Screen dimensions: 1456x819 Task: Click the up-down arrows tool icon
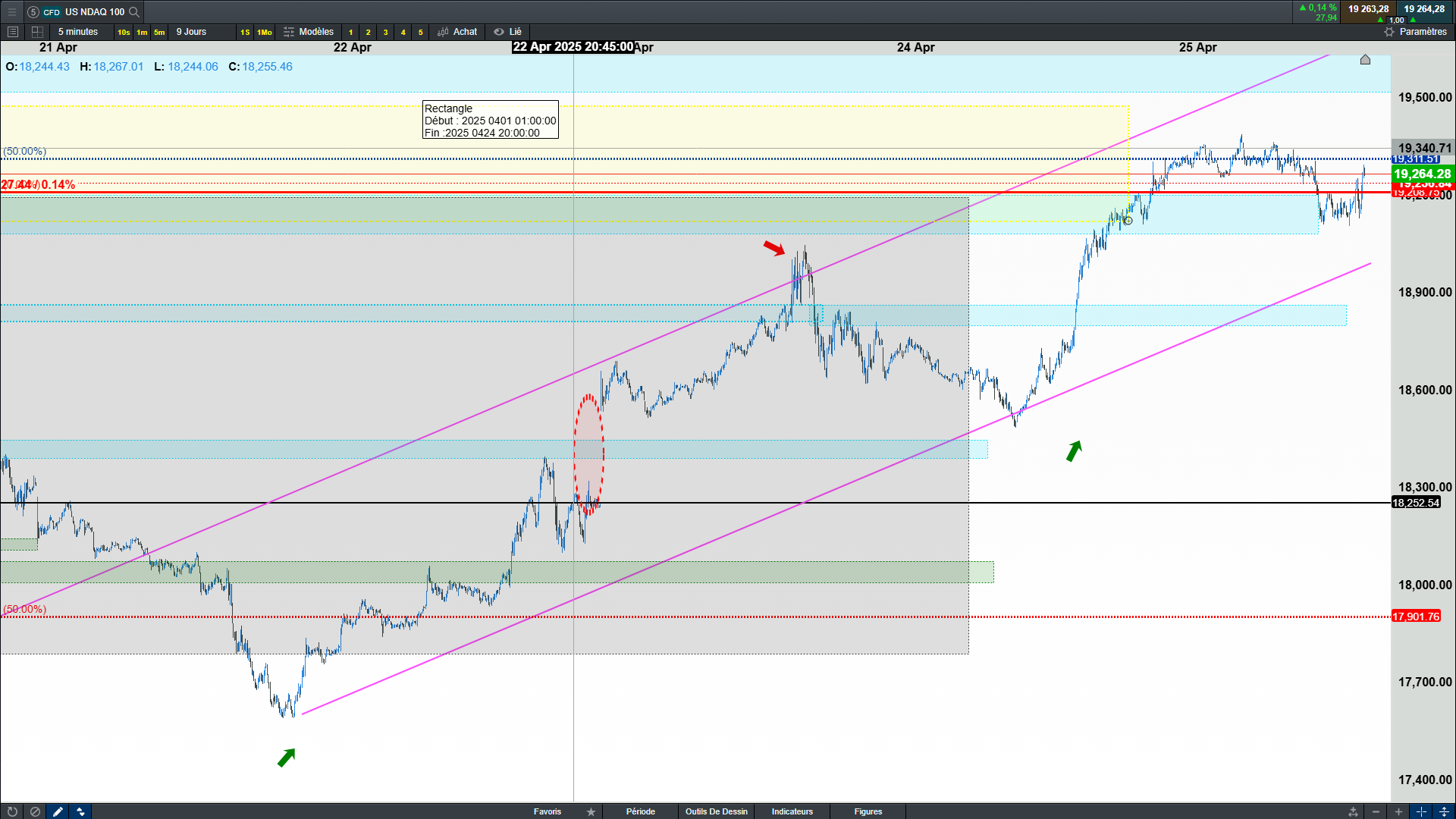click(80, 811)
